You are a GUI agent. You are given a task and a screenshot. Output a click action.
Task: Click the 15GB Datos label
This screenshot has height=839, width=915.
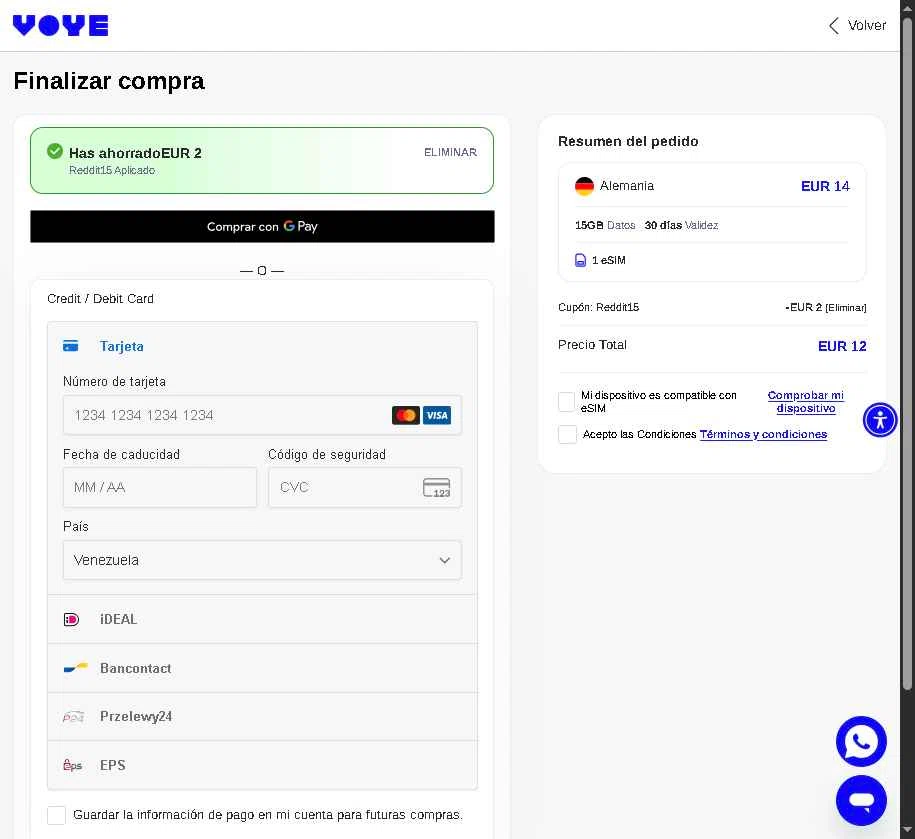[x=605, y=225]
